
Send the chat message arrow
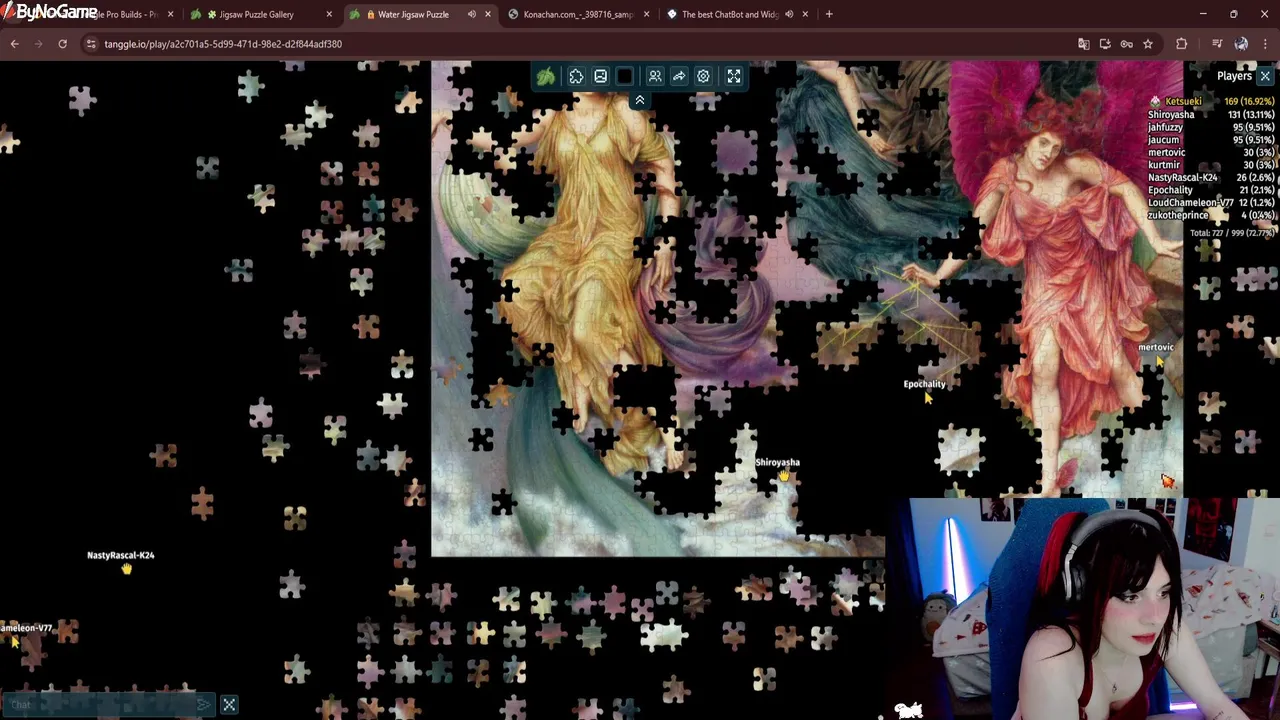pos(204,705)
